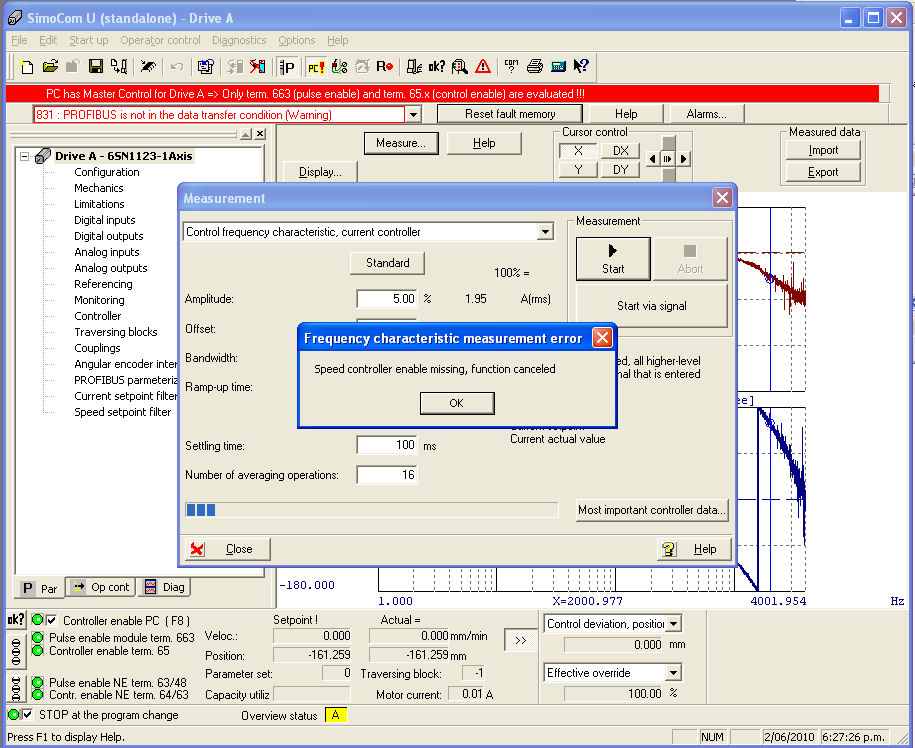Click the terminal icon beside Pulse enable NE term. 63/48

(16, 688)
